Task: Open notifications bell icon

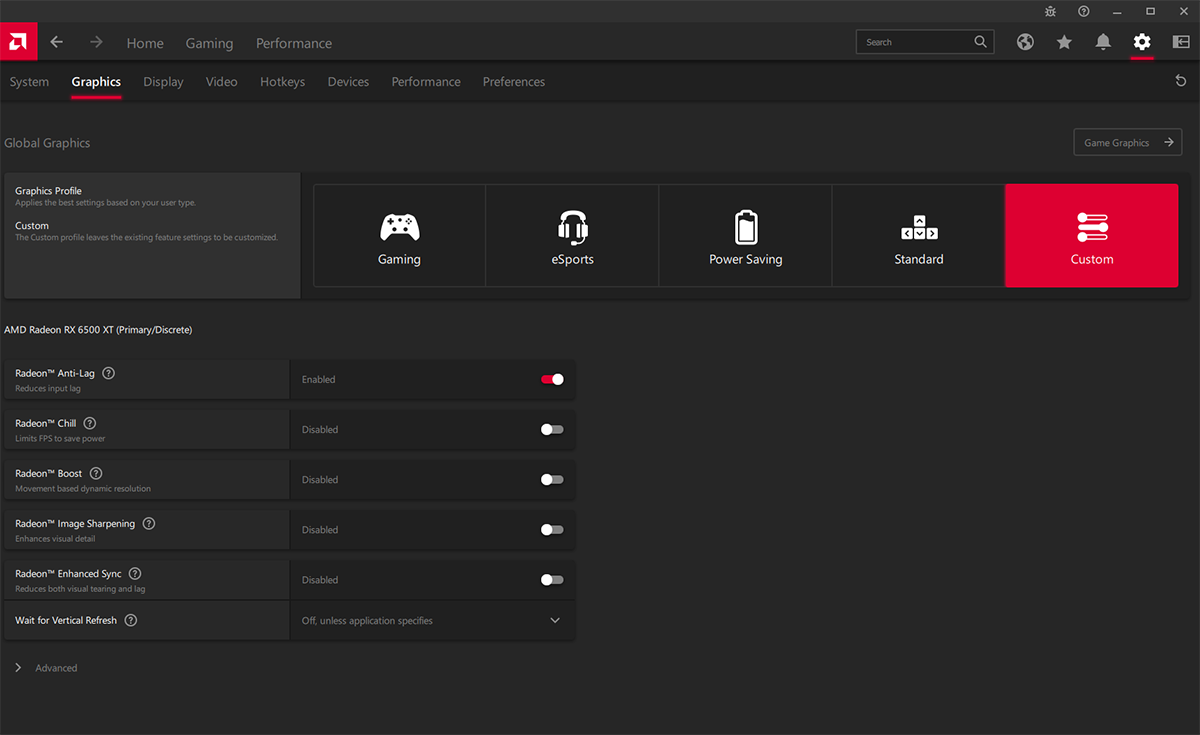Action: [x=1103, y=42]
